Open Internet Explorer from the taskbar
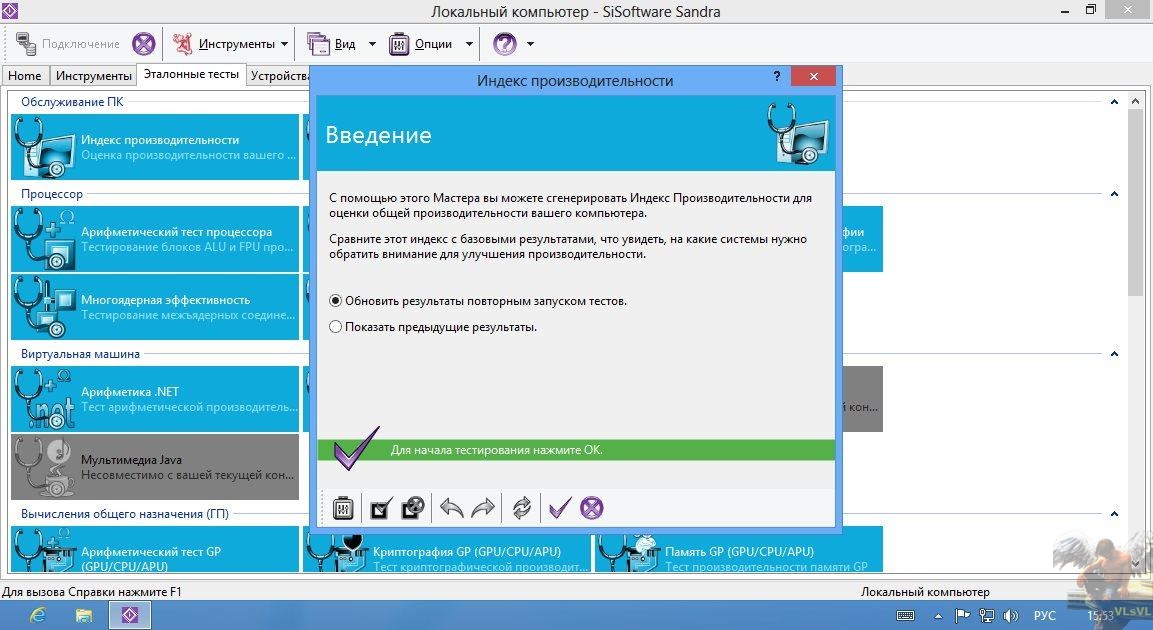This screenshot has height=630, width=1153. tap(37, 615)
